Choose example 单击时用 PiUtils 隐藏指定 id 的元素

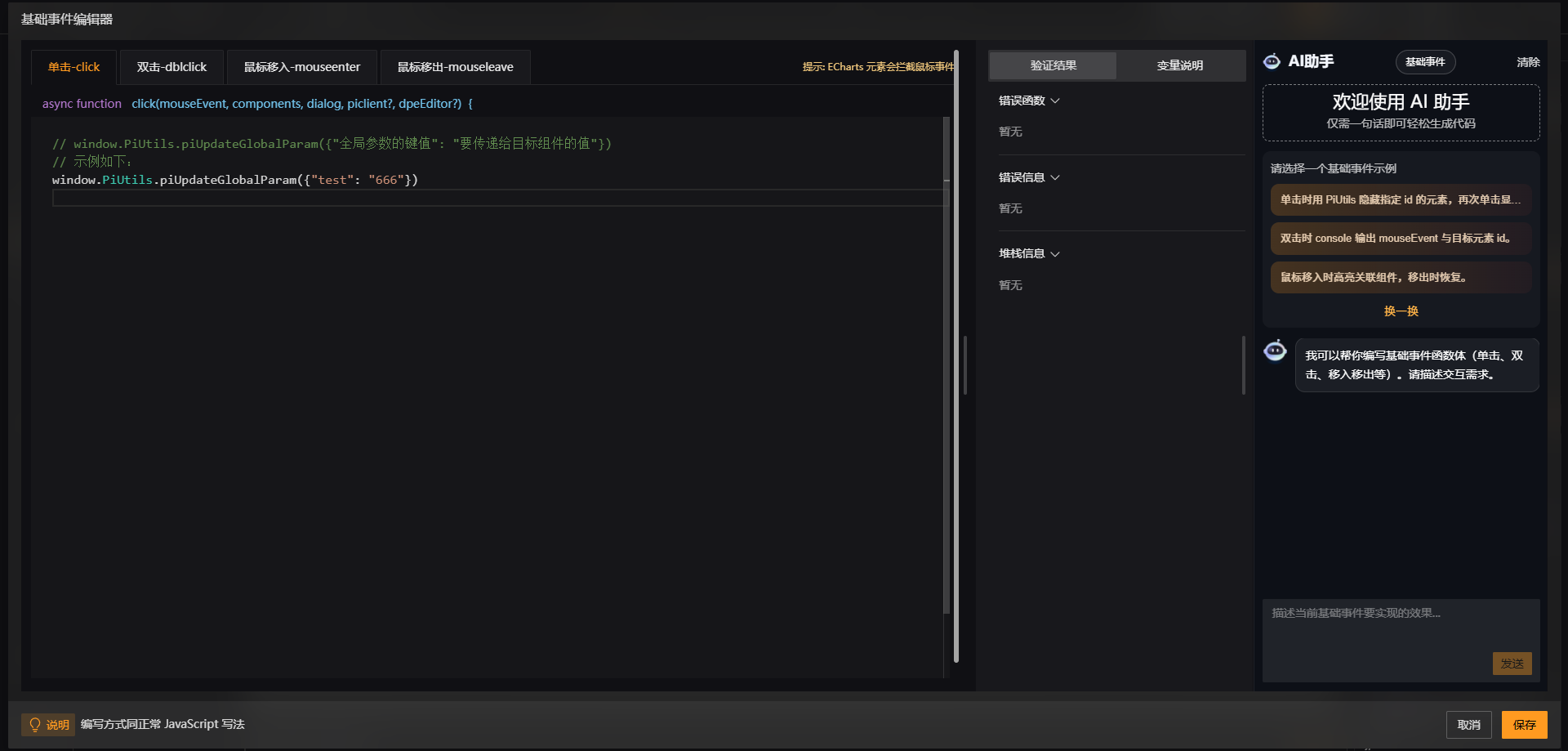[x=1401, y=199]
